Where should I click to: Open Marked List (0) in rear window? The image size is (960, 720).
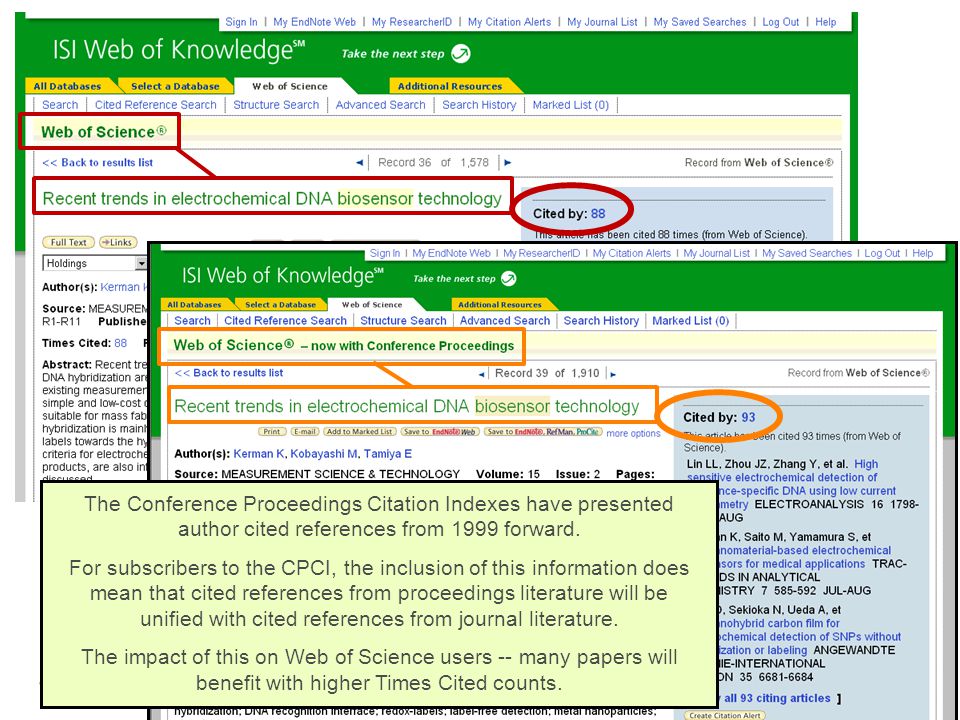[571, 105]
